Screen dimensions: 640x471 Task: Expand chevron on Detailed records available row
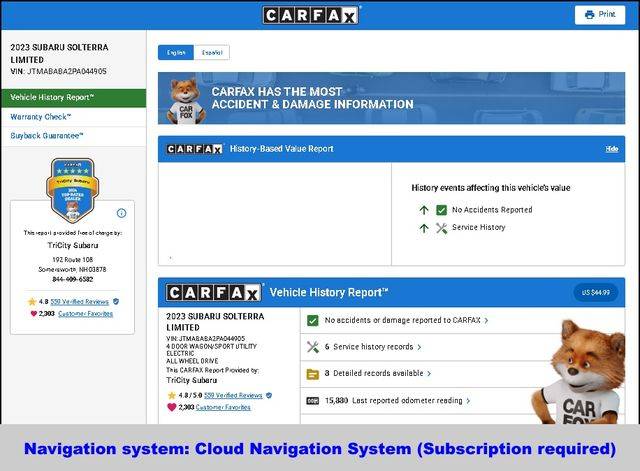pos(429,373)
